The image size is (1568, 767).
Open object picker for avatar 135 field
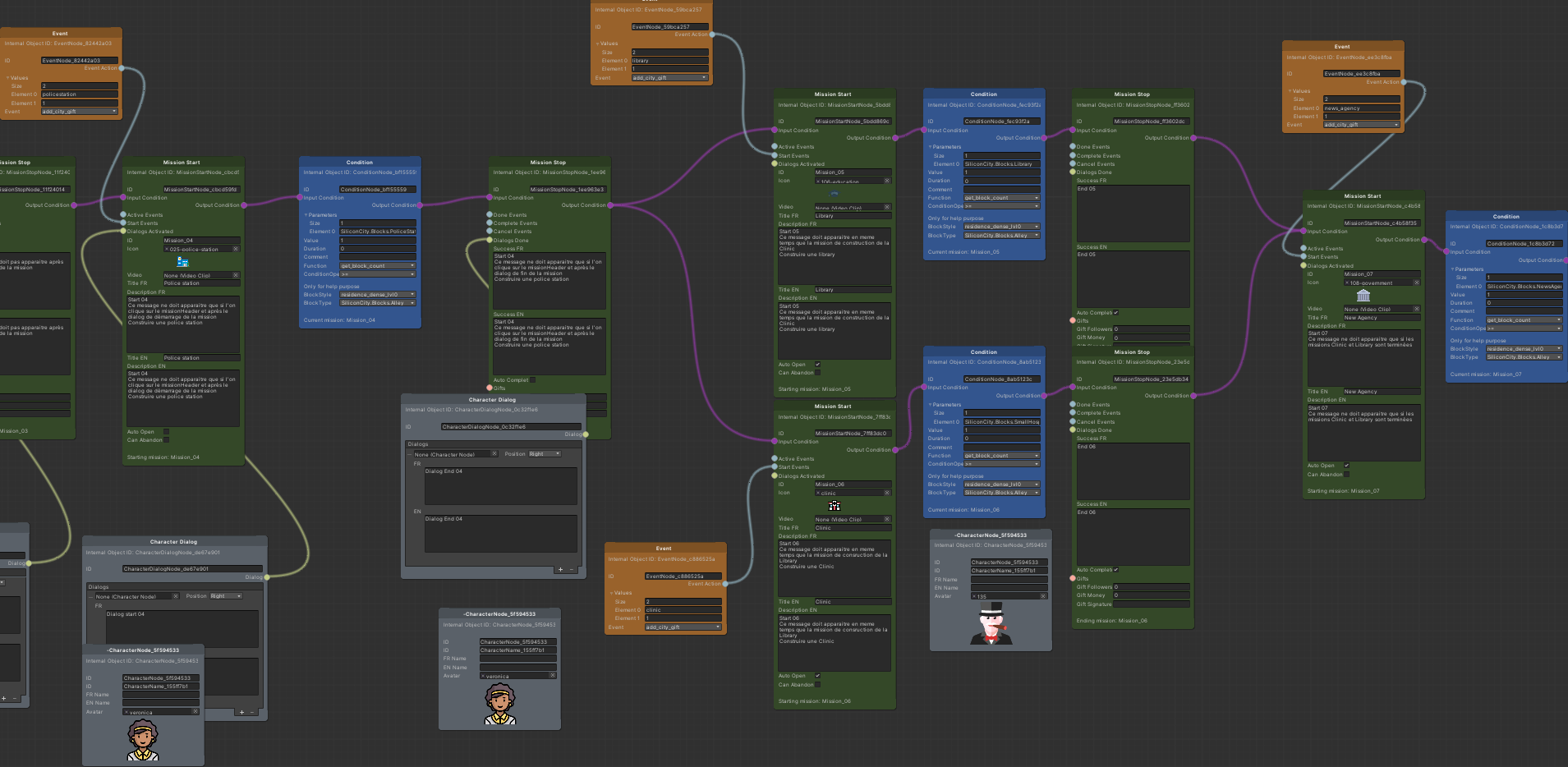1043,596
